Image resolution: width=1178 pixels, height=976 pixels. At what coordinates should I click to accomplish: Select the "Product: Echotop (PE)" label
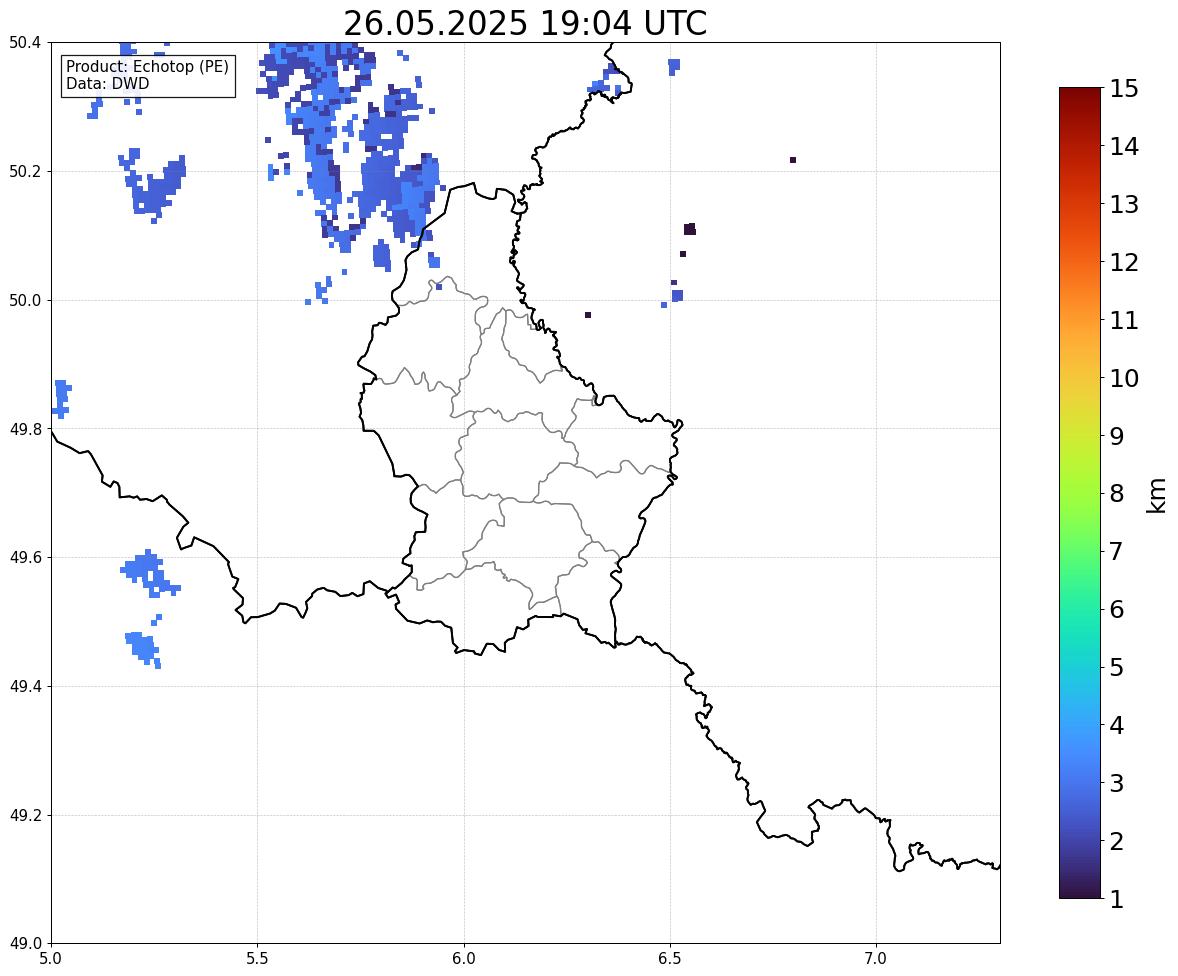point(147,67)
